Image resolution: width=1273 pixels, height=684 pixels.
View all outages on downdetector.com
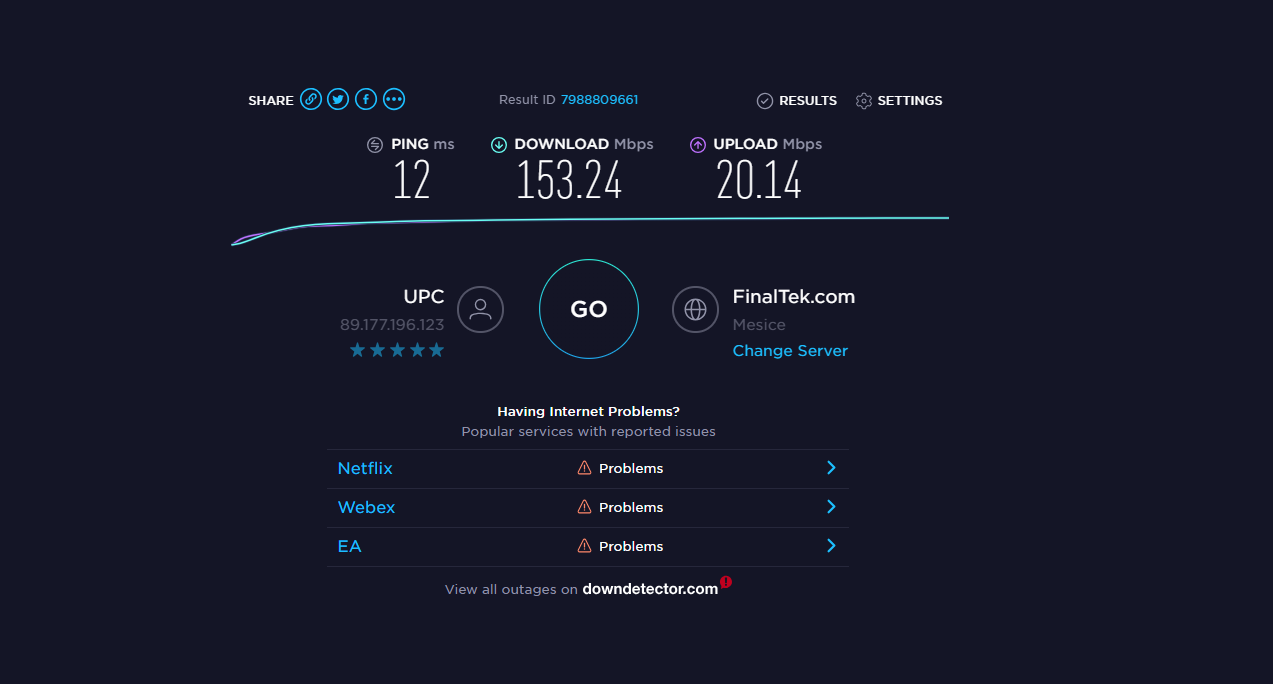pos(650,589)
